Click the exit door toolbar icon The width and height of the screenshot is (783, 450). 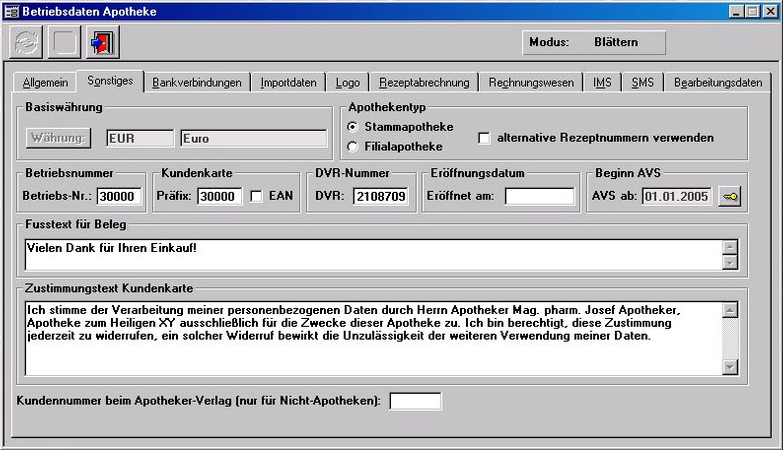101,43
